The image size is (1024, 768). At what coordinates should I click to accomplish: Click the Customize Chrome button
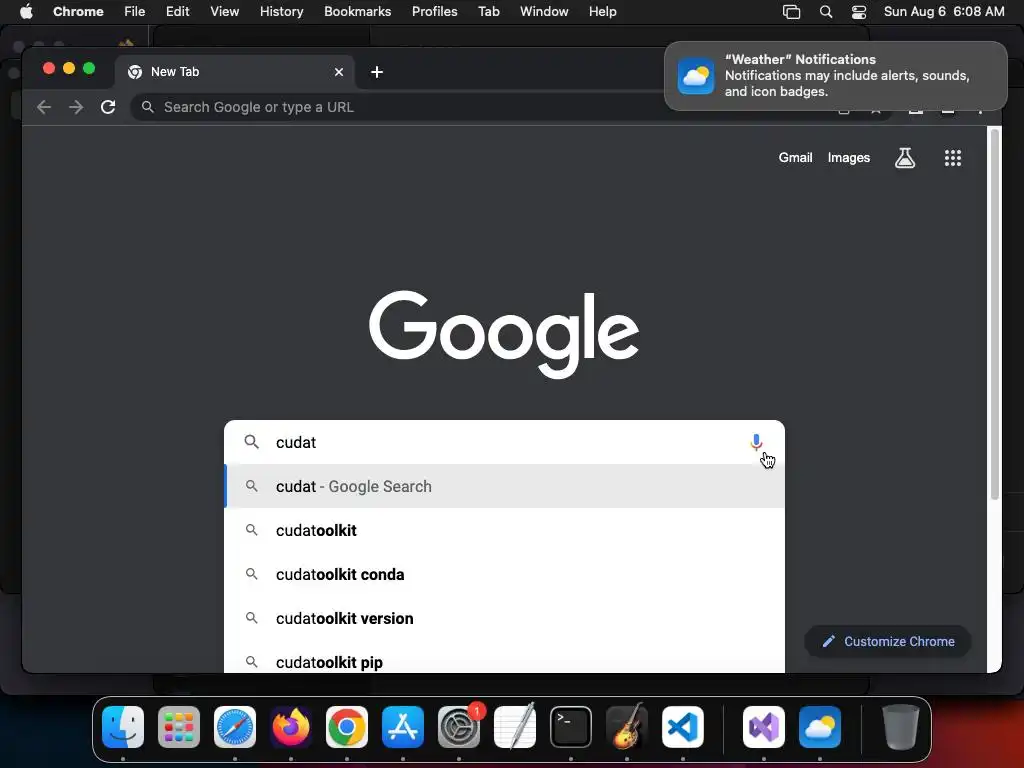[x=888, y=641]
